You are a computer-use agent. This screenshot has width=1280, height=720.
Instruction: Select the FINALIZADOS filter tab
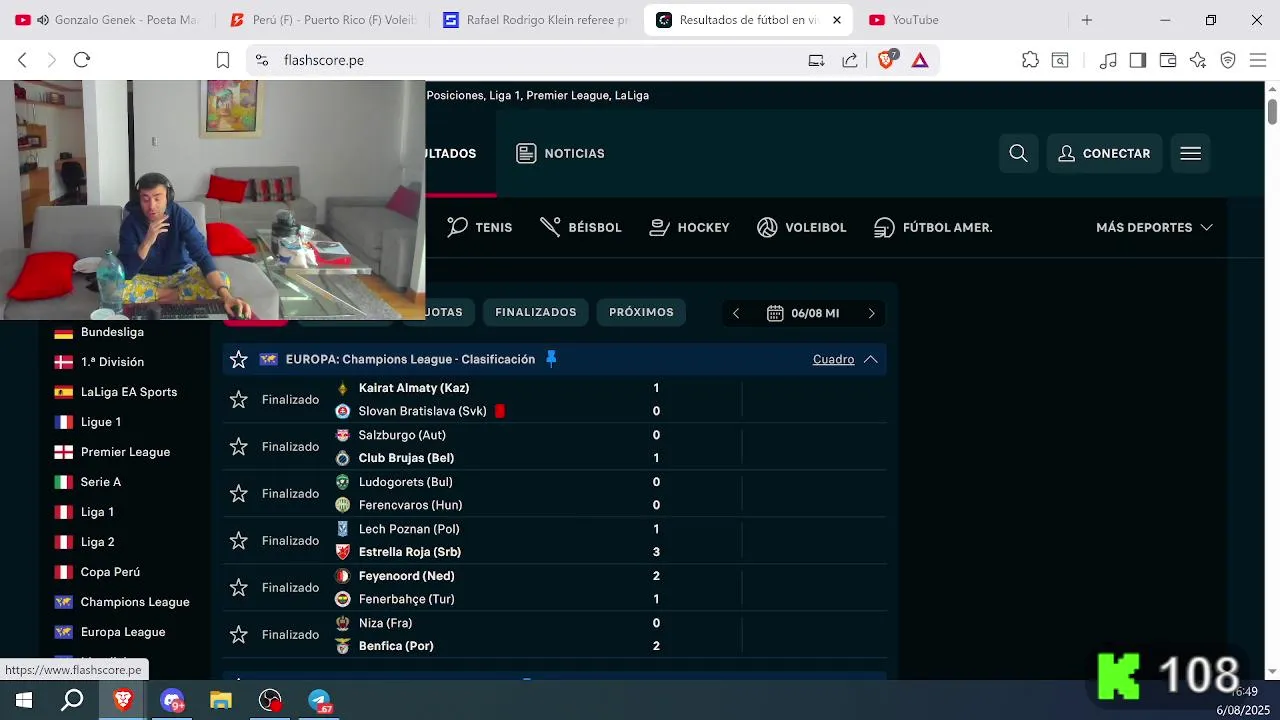click(536, 312)
